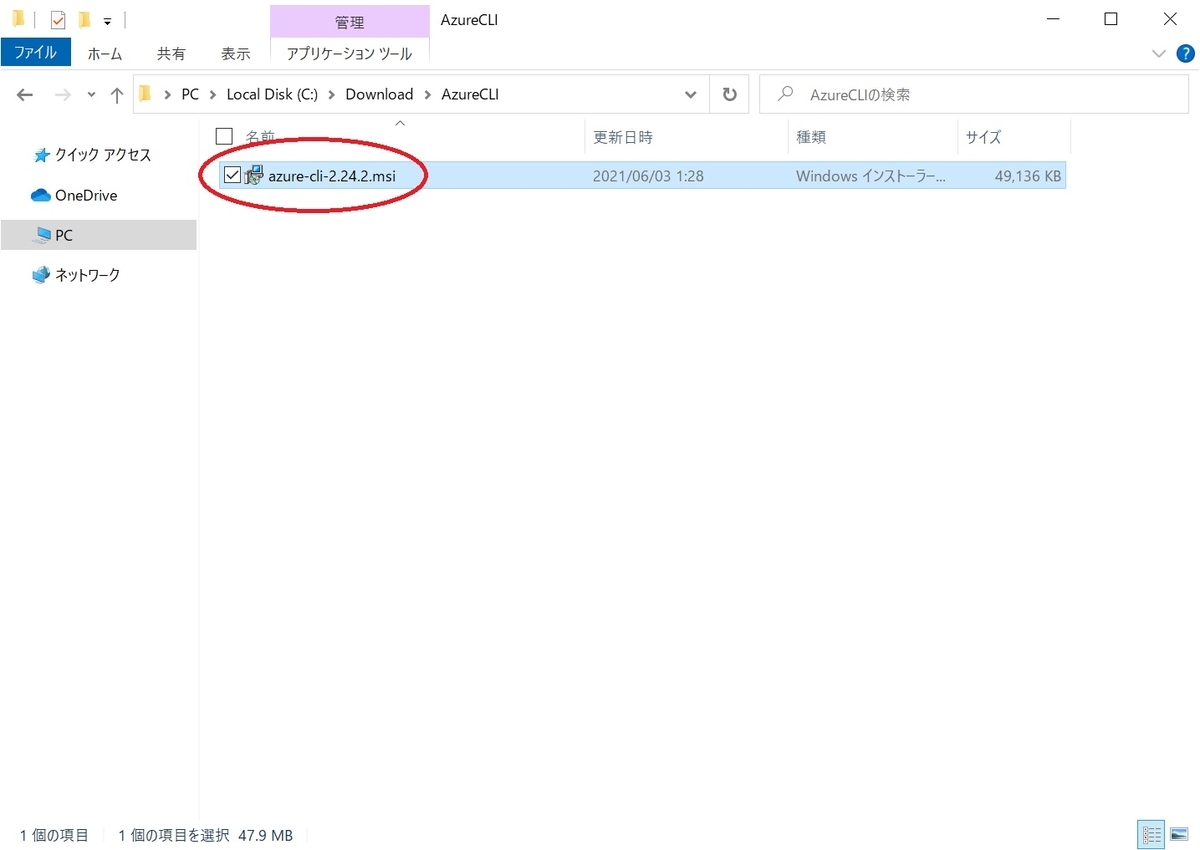The image size is (1200, 850).
Task: Click the Windows インストーラー type cell
Action: pos(870,176)
